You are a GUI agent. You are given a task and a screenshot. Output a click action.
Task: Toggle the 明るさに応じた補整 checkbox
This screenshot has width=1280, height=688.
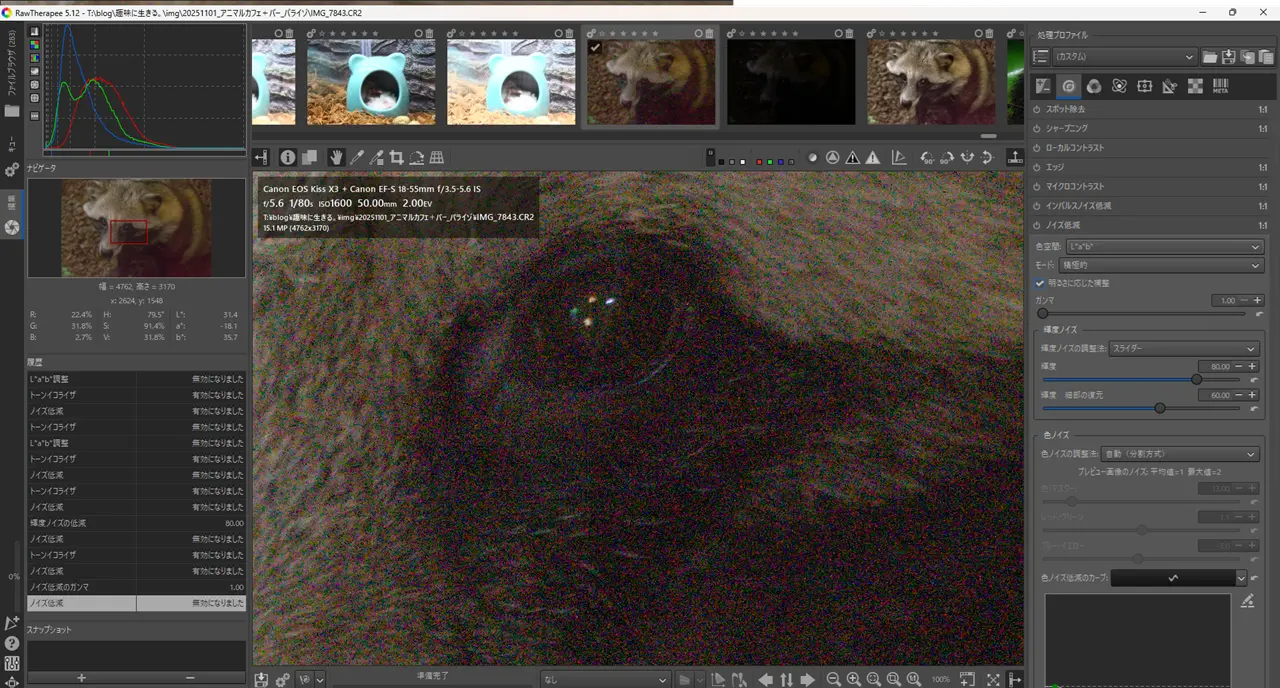pyautogui.click(x=1042, y=283)
